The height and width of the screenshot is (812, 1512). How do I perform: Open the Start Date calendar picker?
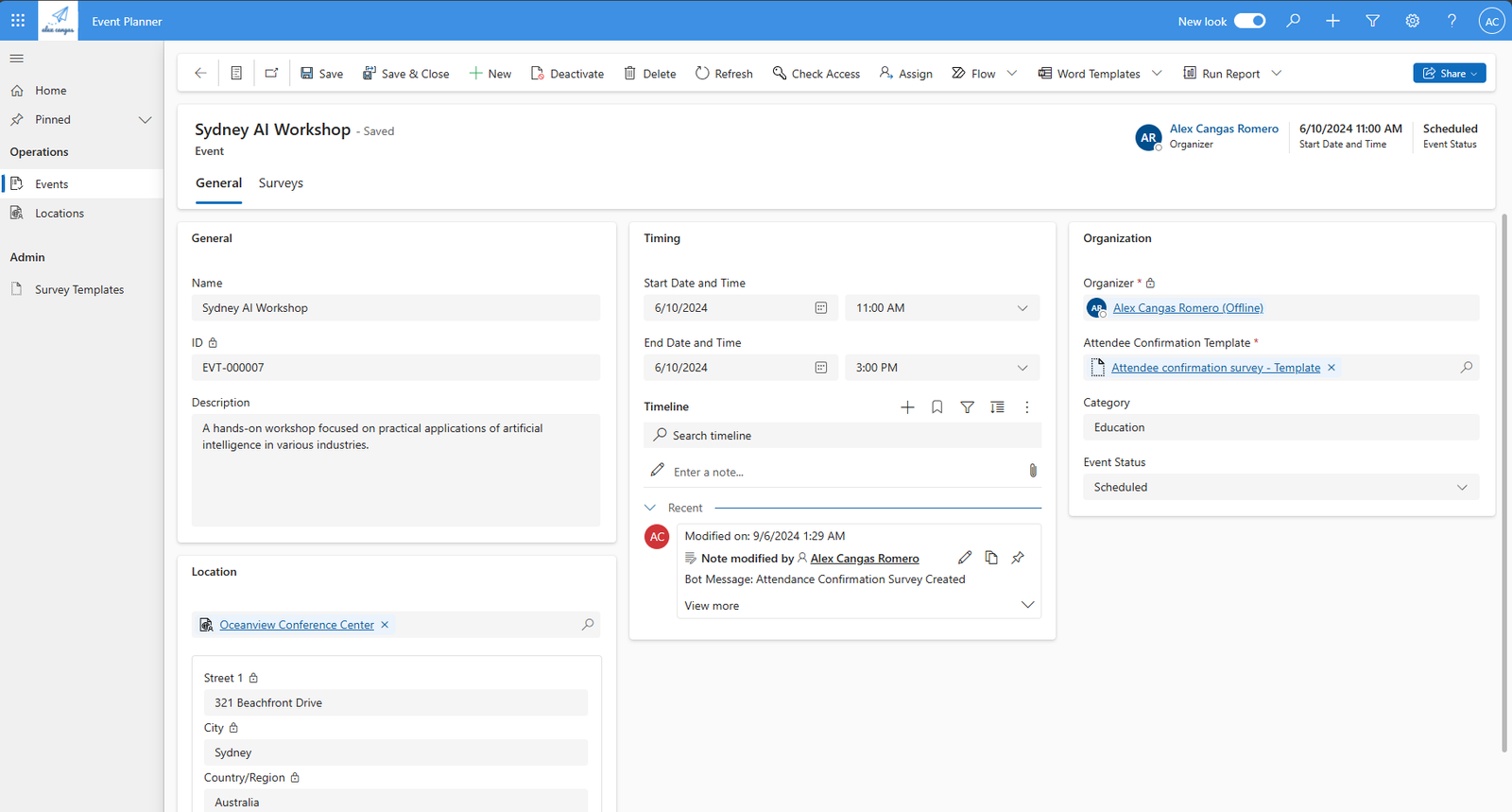pos(820,308)
